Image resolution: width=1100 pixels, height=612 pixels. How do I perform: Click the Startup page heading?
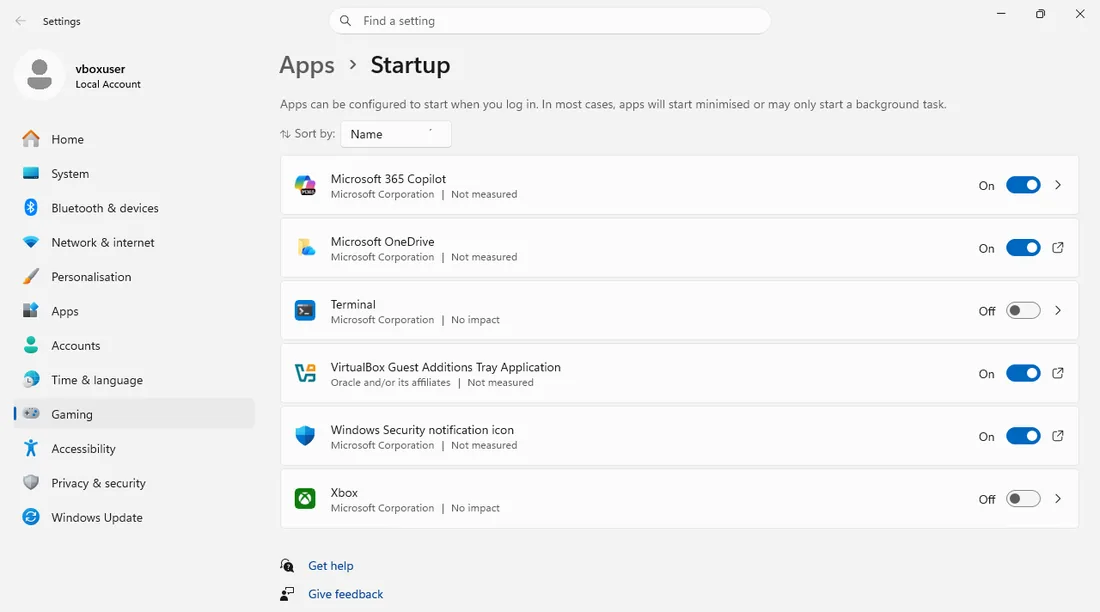coord(410,65)
